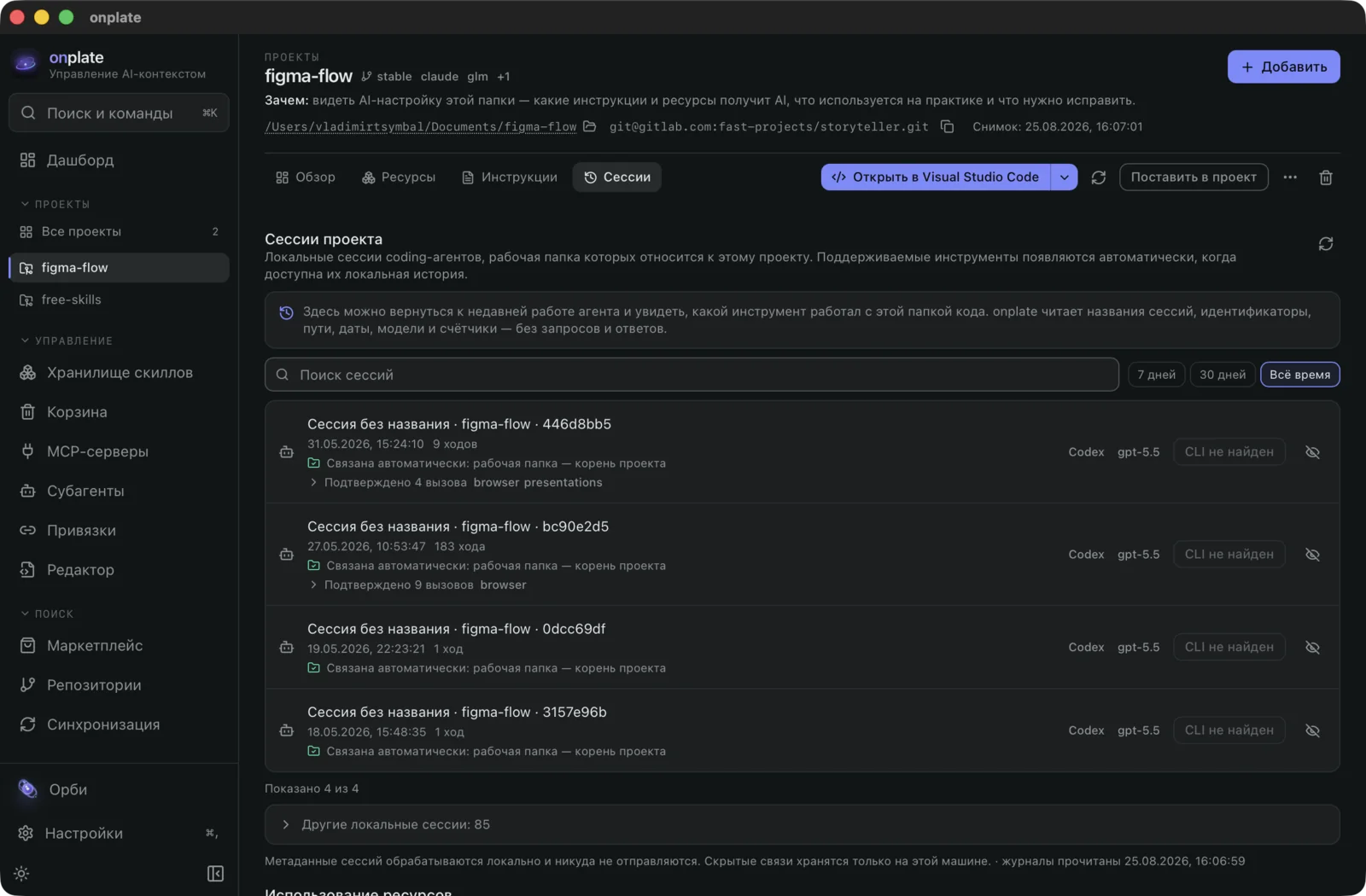This screenshot has width=1366, height=896.
Task: Switch to the Ресурсы tab
Action: click(399, 177)
